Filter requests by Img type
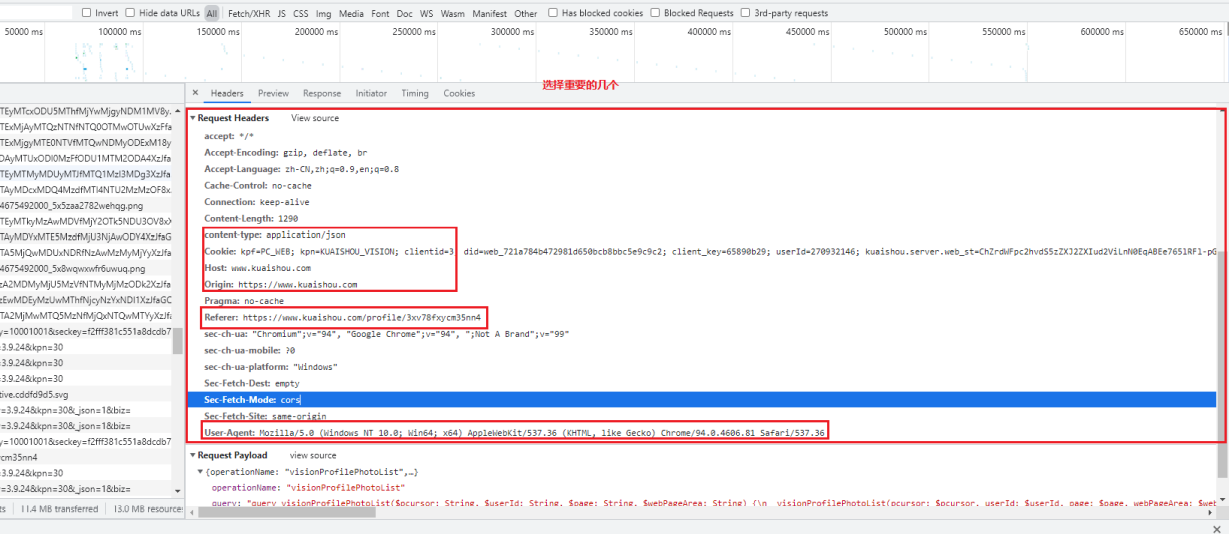 click(x=323, y=14)
